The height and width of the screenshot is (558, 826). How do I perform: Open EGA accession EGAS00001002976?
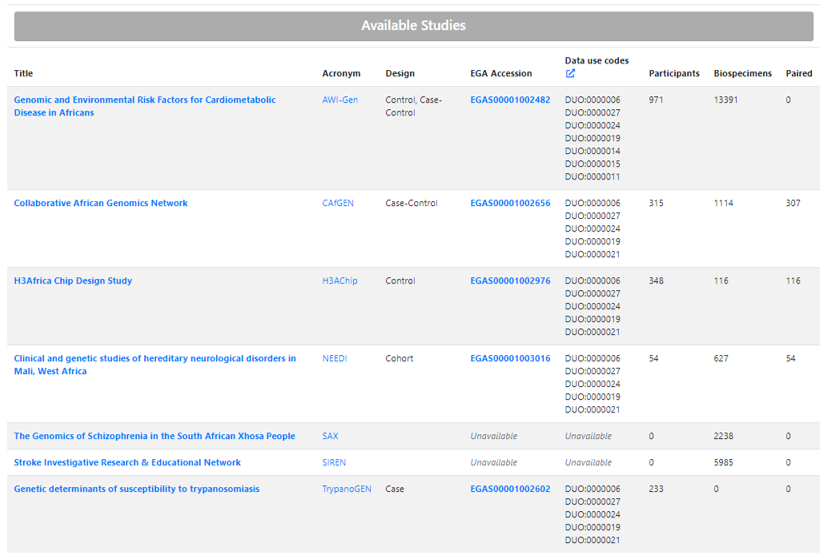[x=510, y=281]
